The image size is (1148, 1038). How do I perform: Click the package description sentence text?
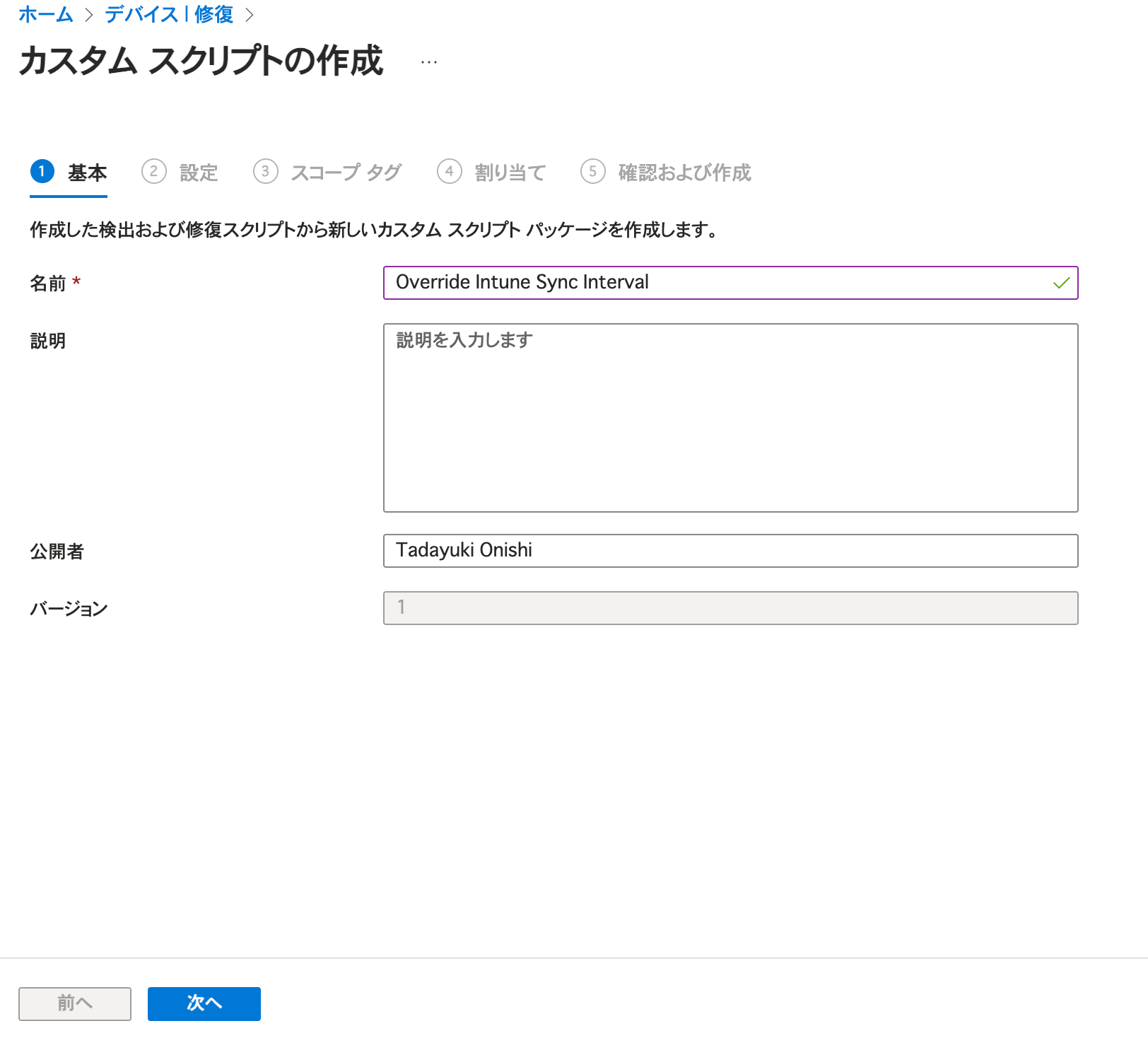pyautogui.click(x=374, y=230)
